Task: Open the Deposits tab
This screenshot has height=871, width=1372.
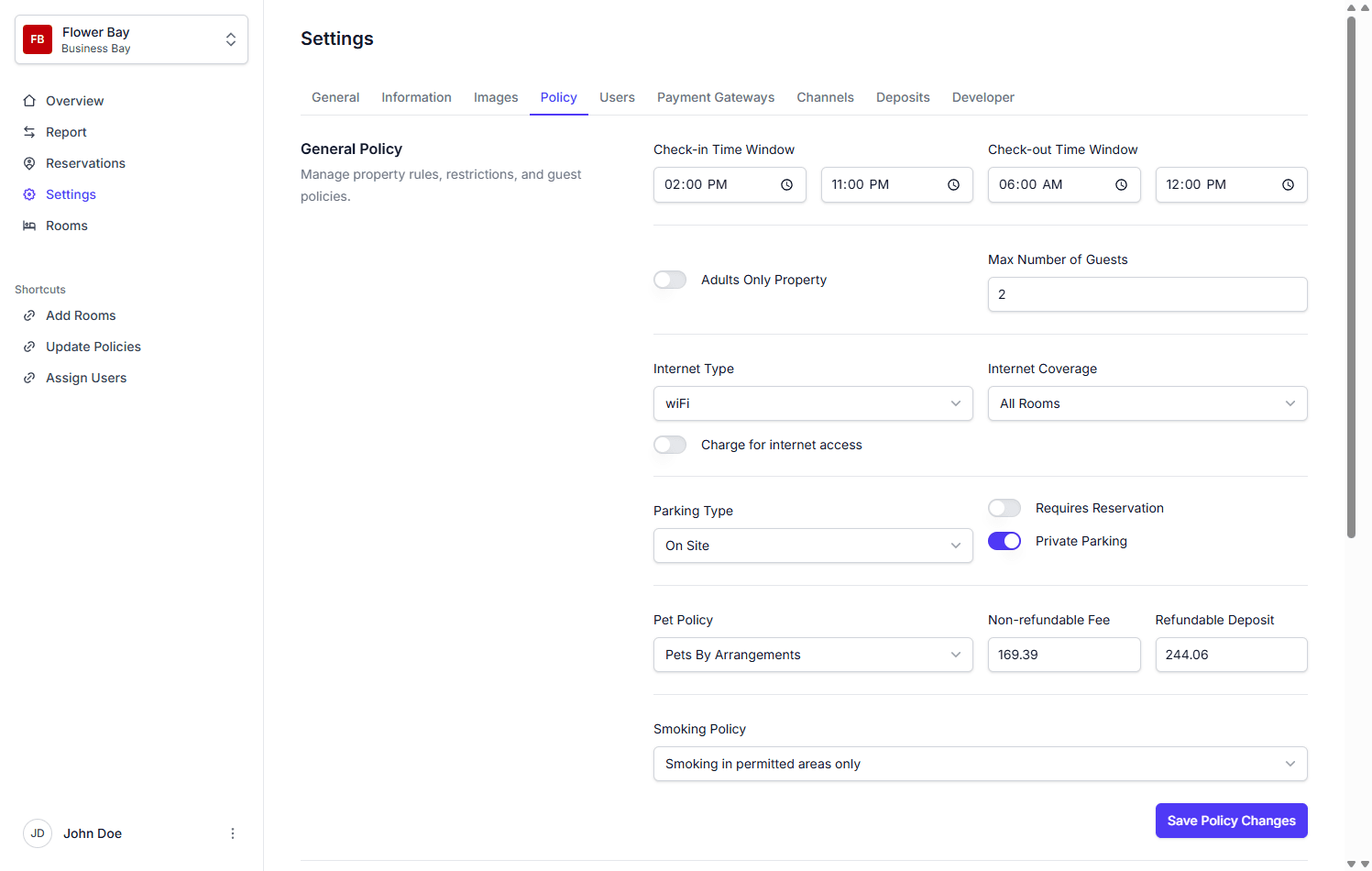Action: click(x=902, y=97)
